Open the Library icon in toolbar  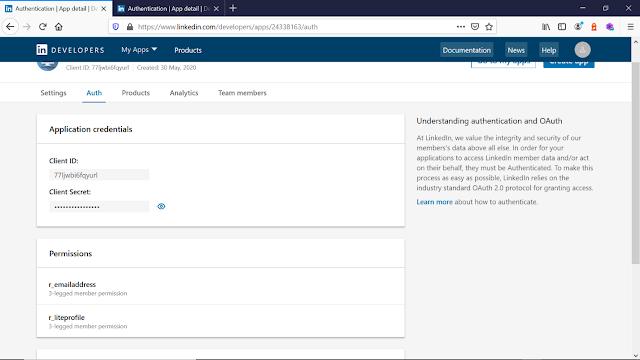coord(546,27)
